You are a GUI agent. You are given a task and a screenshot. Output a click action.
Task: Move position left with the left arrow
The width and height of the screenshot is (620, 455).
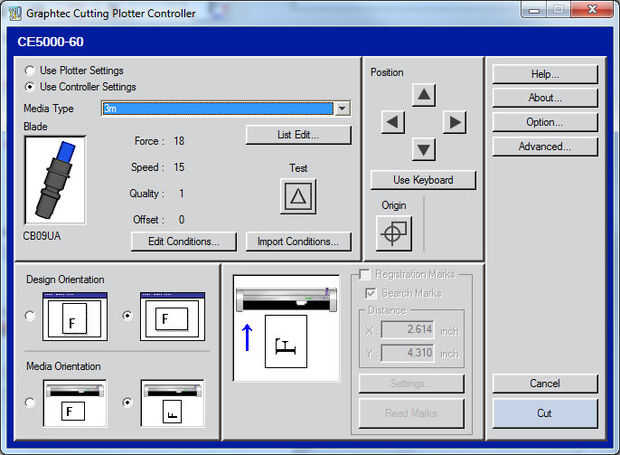pos(393,122)
